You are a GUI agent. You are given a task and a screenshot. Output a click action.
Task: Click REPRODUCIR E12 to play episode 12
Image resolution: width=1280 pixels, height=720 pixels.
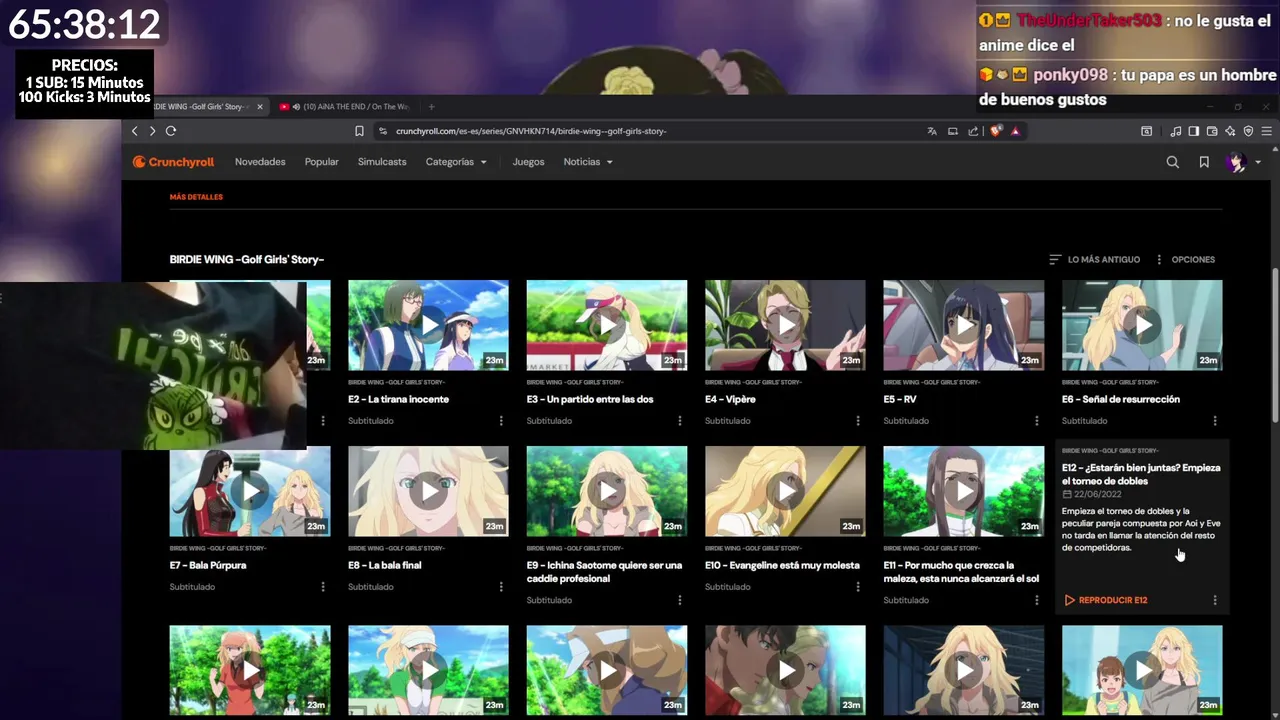1105,600
